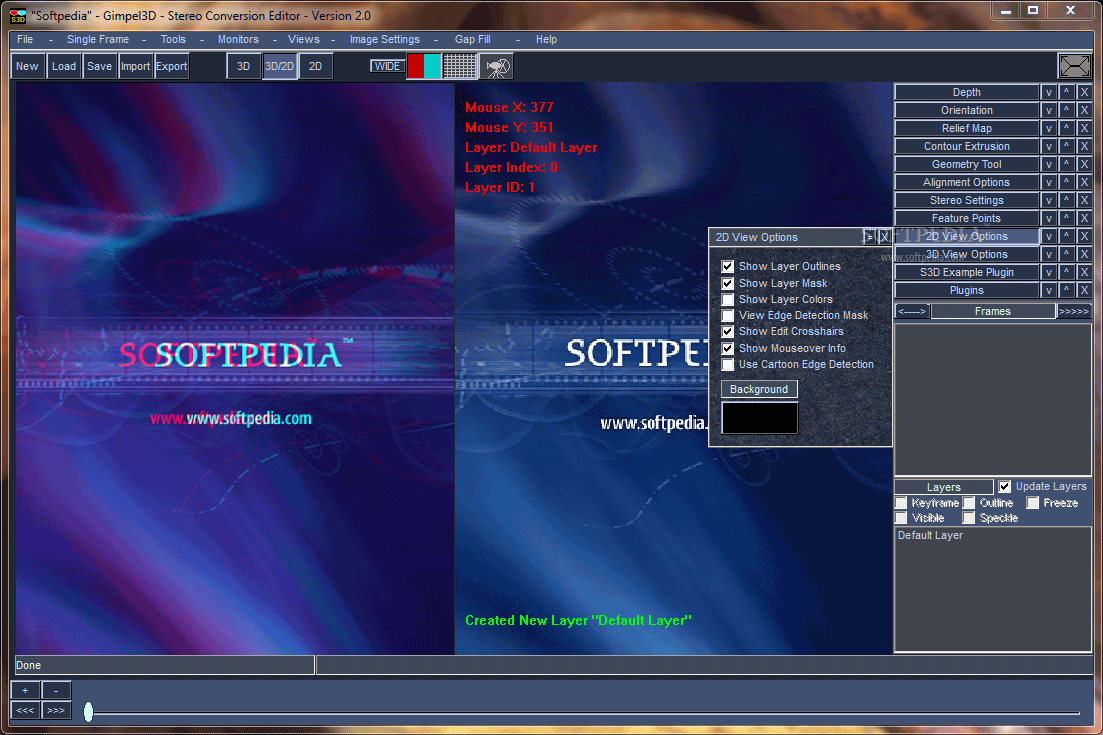Move the Contour Extrusion panel up

1066,146
